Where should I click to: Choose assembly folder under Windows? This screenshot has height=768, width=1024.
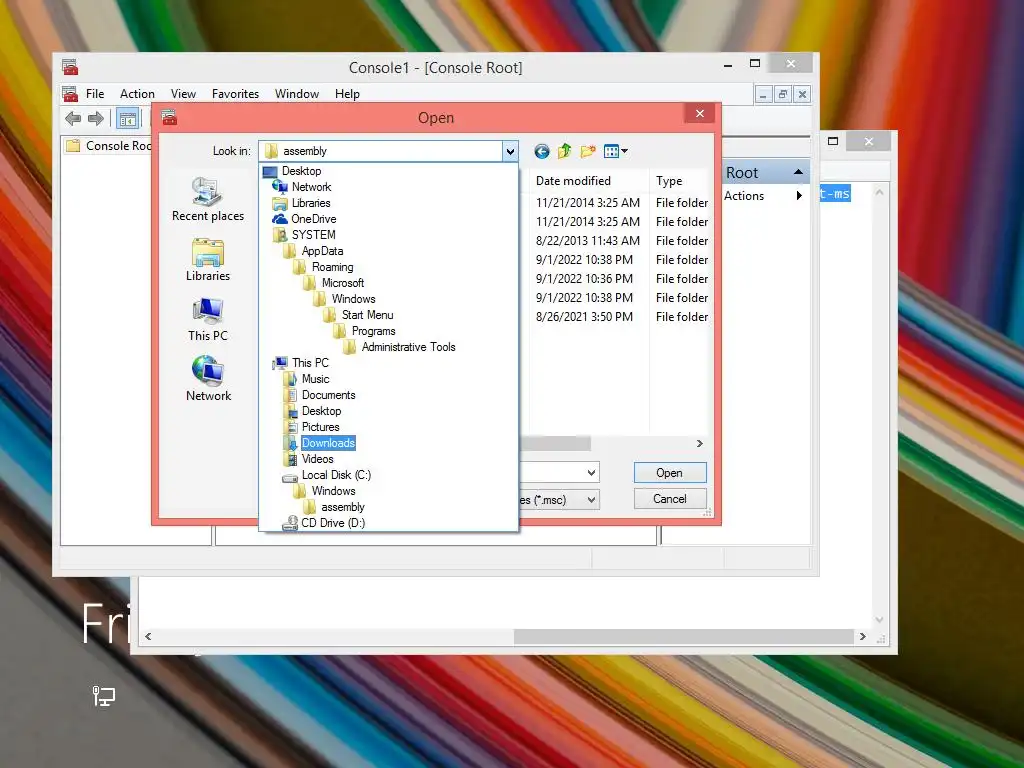pos(342,507)
